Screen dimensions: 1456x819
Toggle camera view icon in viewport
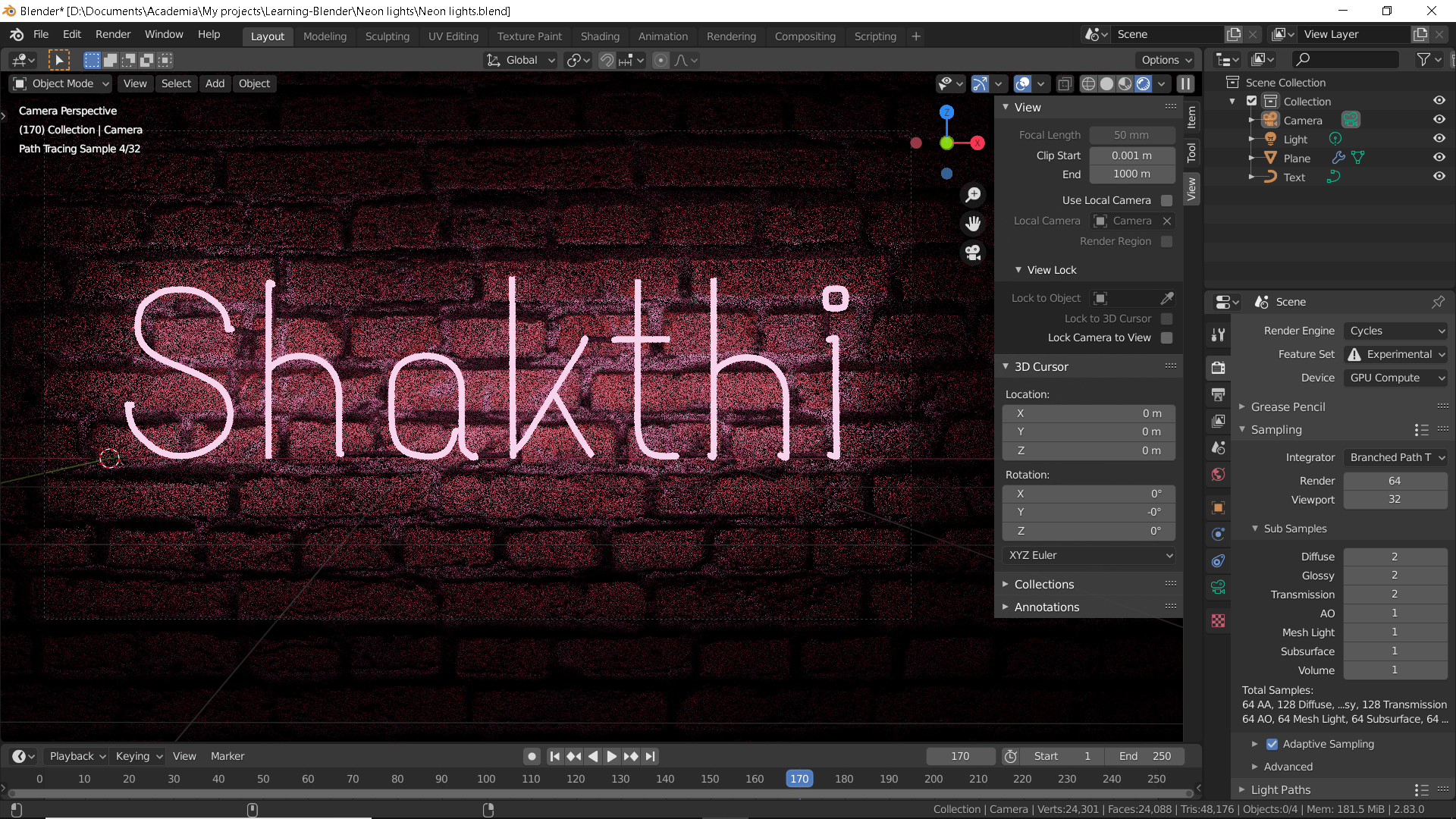coord(973,253)
